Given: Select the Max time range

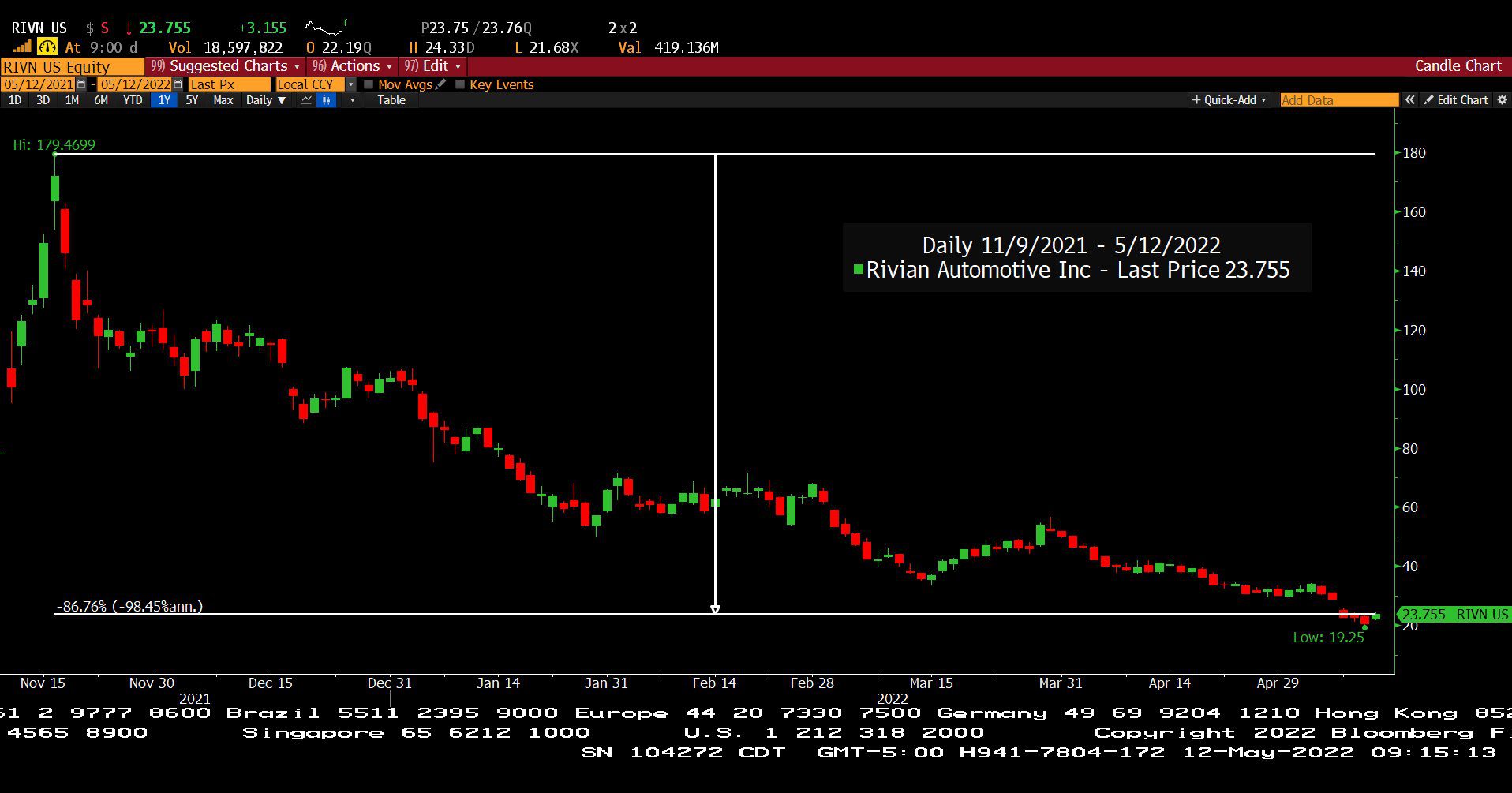Looking at the screenshot, I should coord(223,100).
